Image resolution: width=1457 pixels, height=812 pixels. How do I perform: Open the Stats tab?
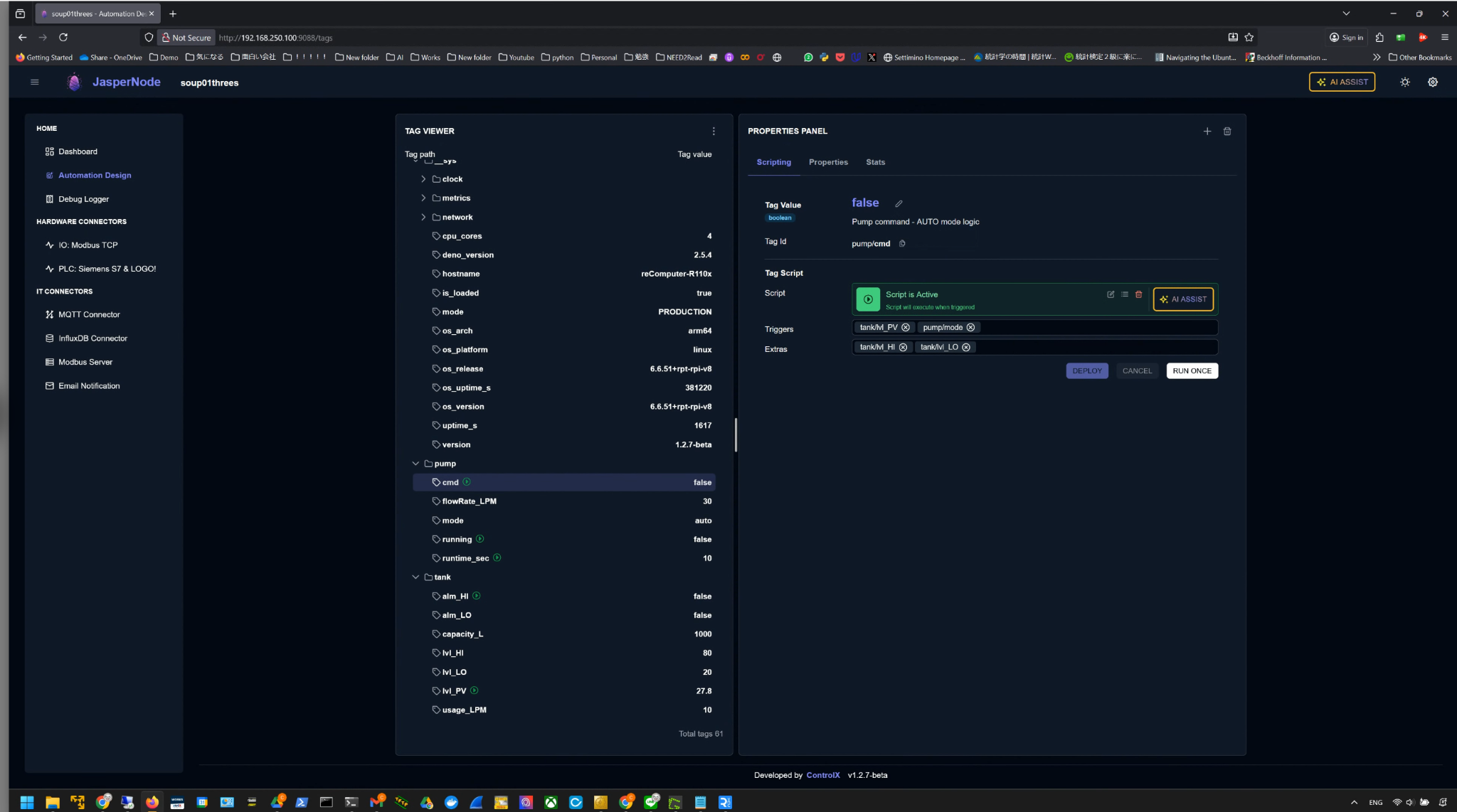point(875,163)
